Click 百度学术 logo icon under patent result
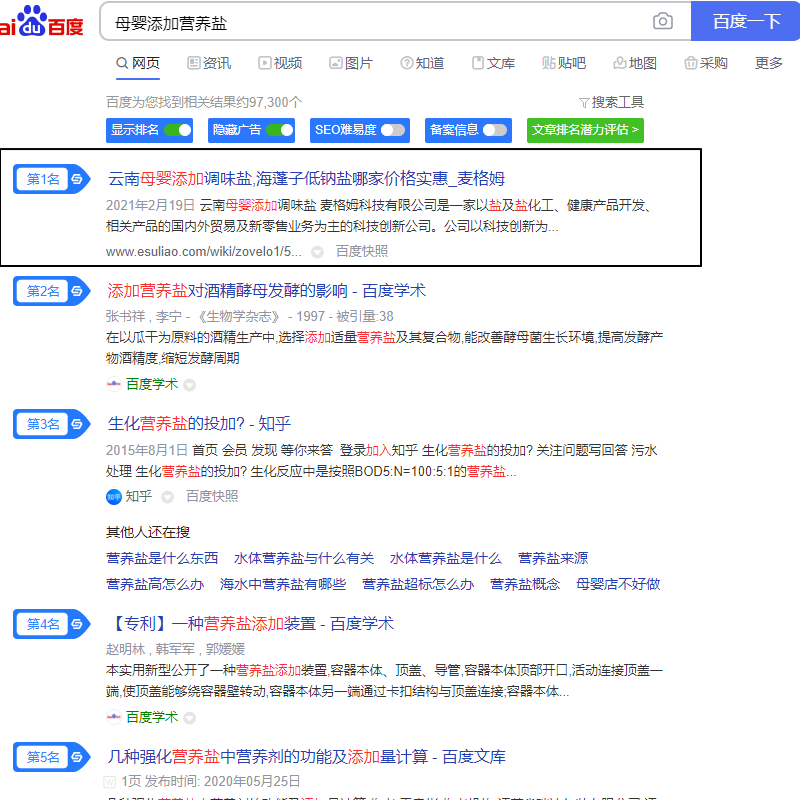800x800 pixels. tap(114, 717)
